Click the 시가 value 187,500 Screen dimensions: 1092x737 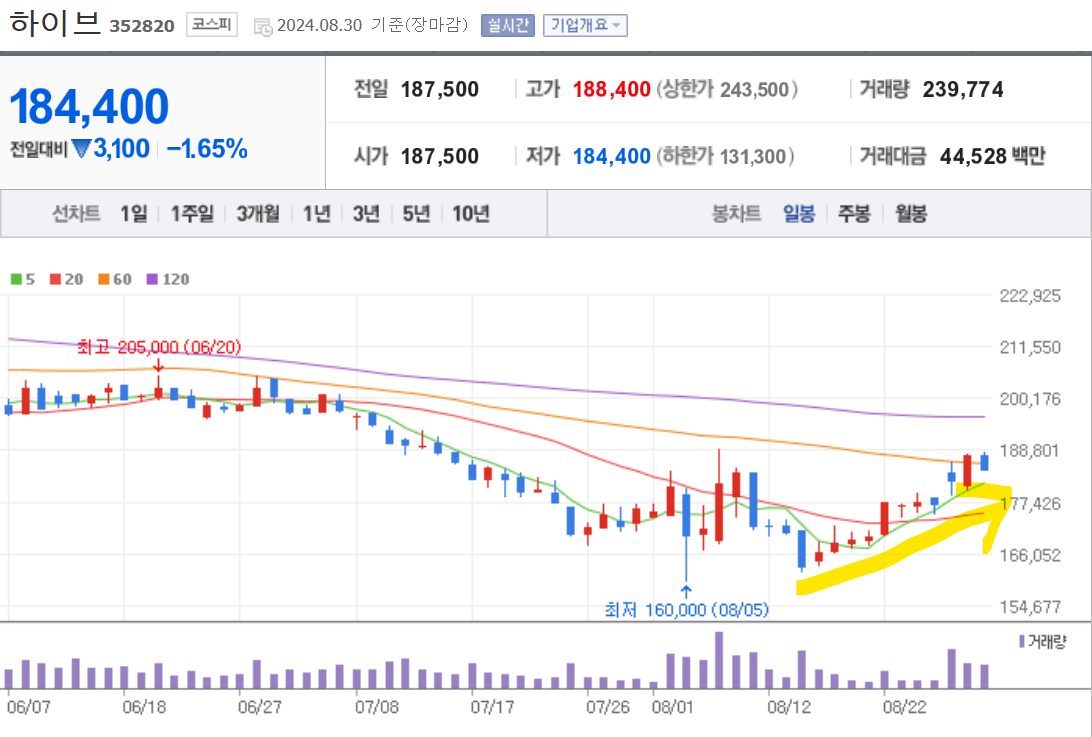point(440,156)
